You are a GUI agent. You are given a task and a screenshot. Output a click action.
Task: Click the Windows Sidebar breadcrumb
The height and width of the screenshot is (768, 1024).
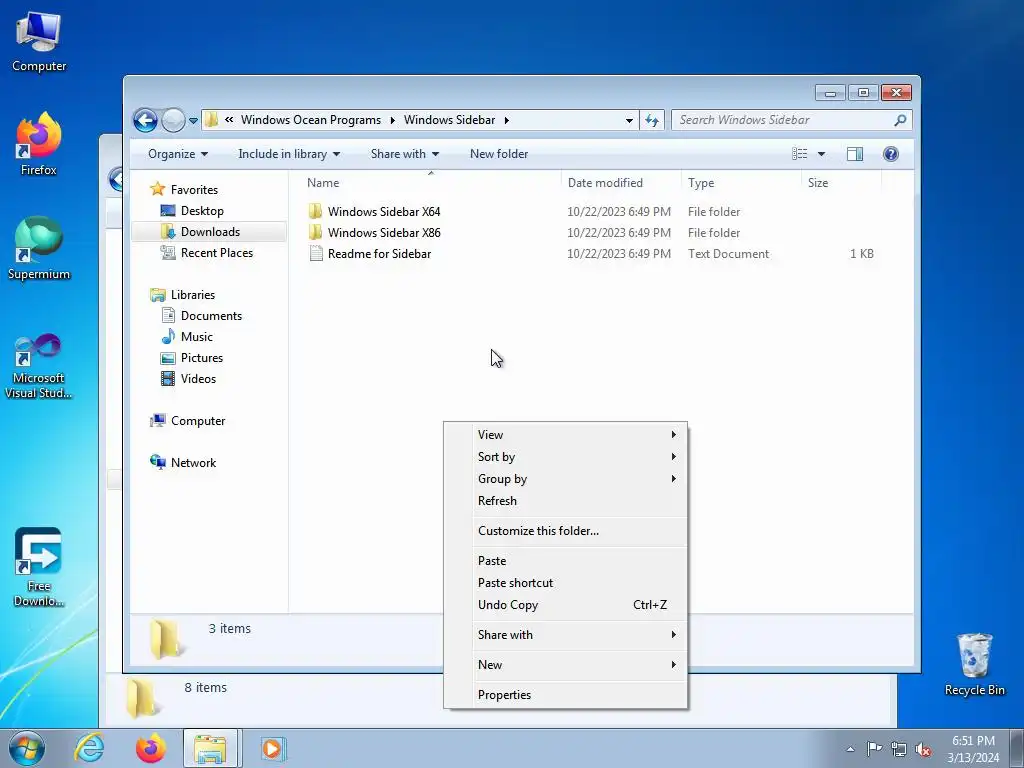449,120
